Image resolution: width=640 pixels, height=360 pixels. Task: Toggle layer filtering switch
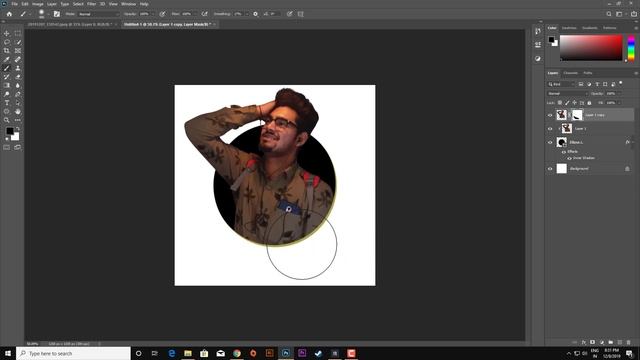621,83
